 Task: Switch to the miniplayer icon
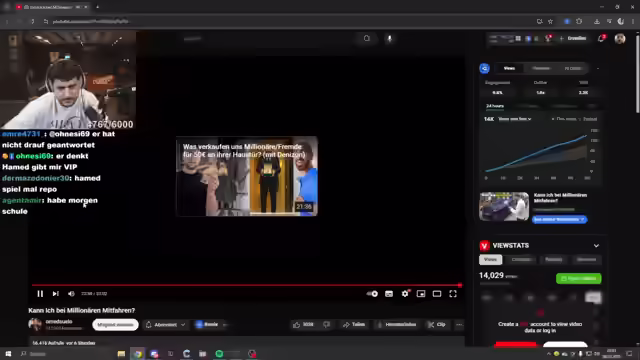pyautogui.click(x=421, y=293)
